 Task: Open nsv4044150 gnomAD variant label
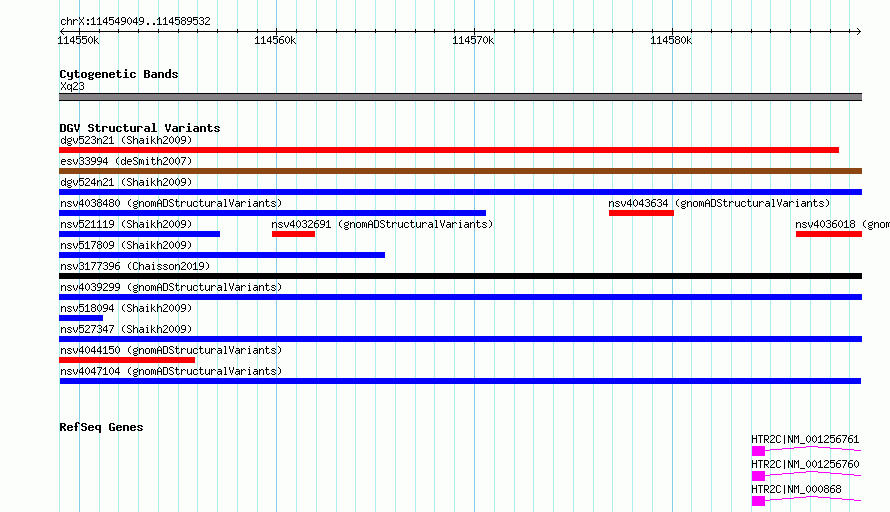[x=171, y=350]
